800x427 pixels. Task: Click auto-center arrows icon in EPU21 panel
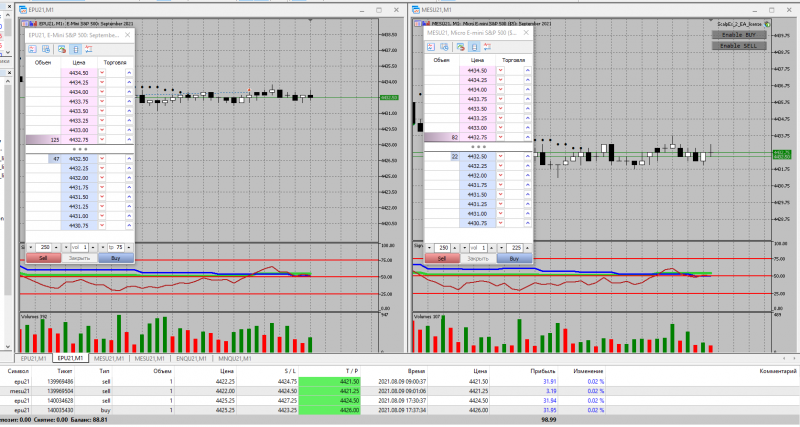[89, 49]
